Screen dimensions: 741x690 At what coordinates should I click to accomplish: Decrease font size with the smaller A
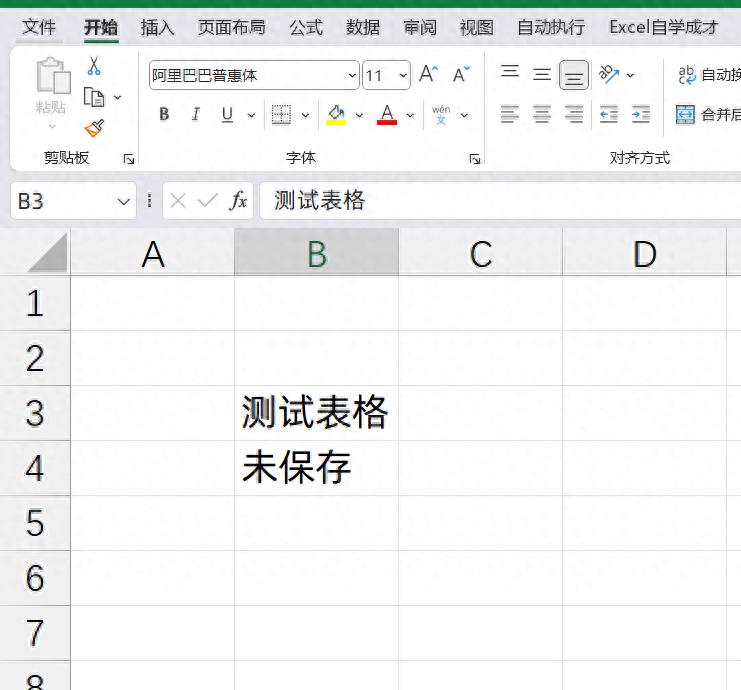point(461,74)
